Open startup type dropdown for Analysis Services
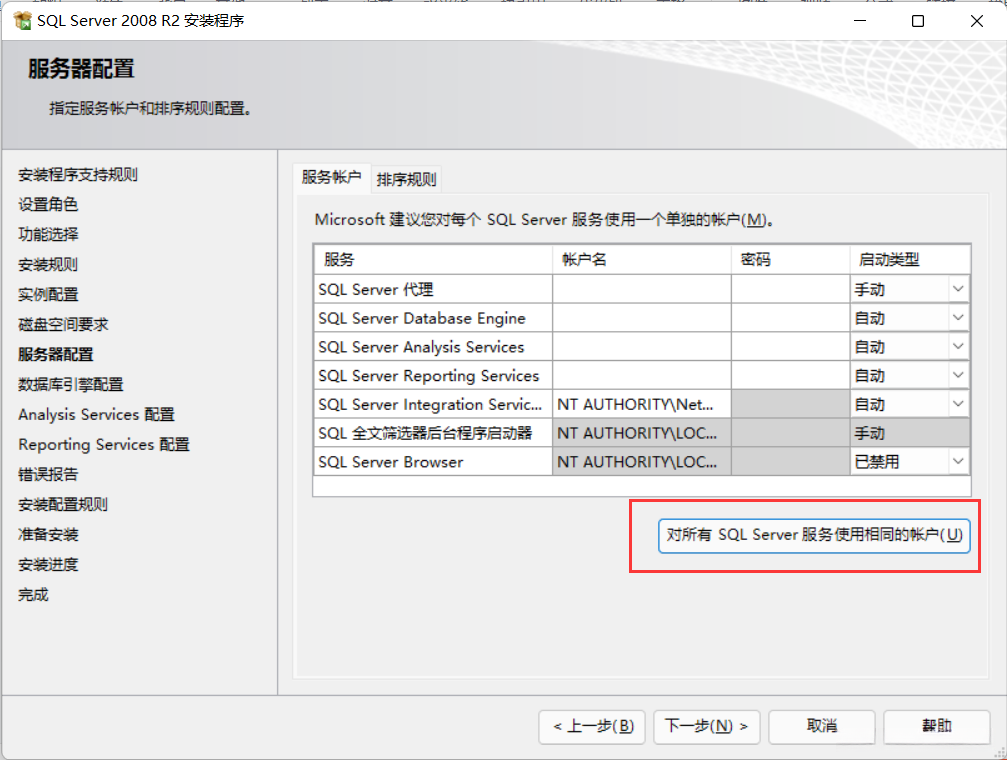Image resolution: width=1007 pixels, height=760 pixels. pyautogui.click(x=958, y=347)
